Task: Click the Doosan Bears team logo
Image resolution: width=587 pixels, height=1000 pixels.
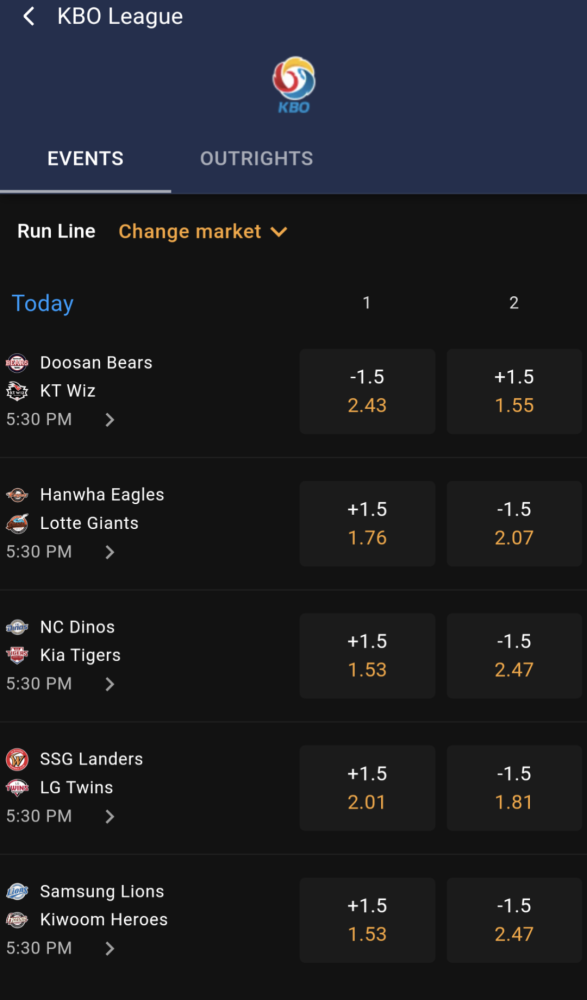Action: pyautogui.click(x=17, y=363)
